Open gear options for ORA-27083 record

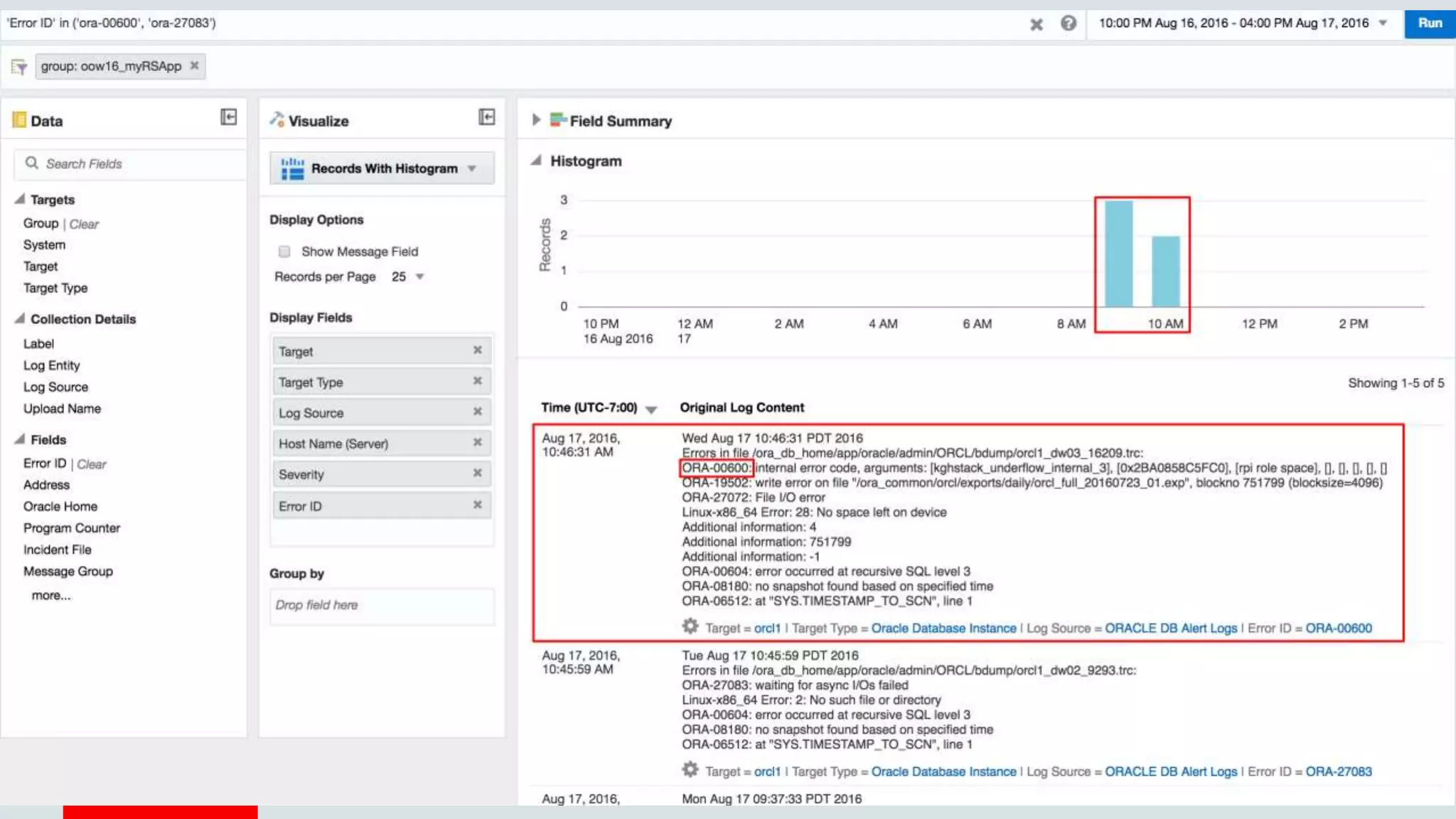coord(690,770)
